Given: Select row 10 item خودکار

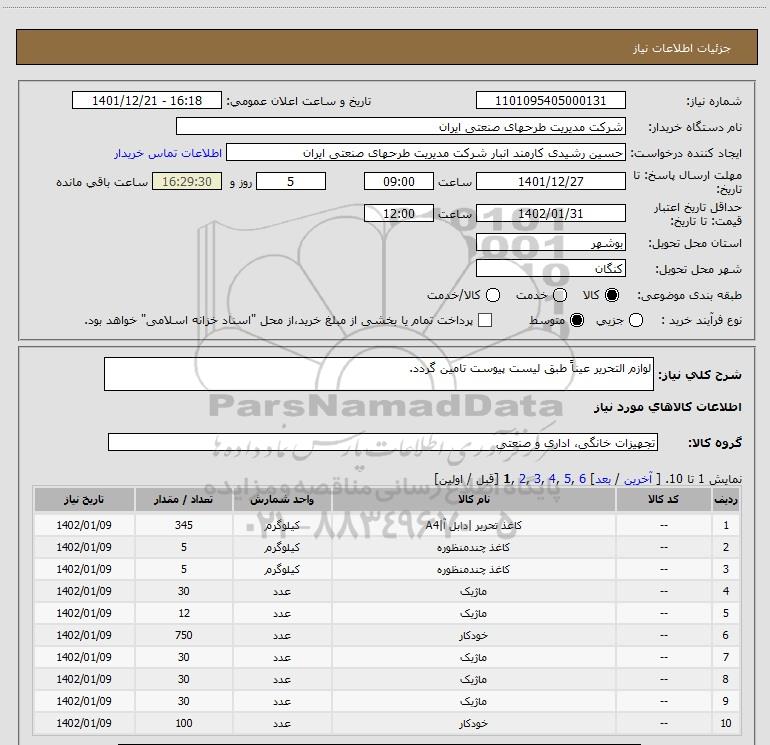Looking at the screenshot, I should [473, 723].
